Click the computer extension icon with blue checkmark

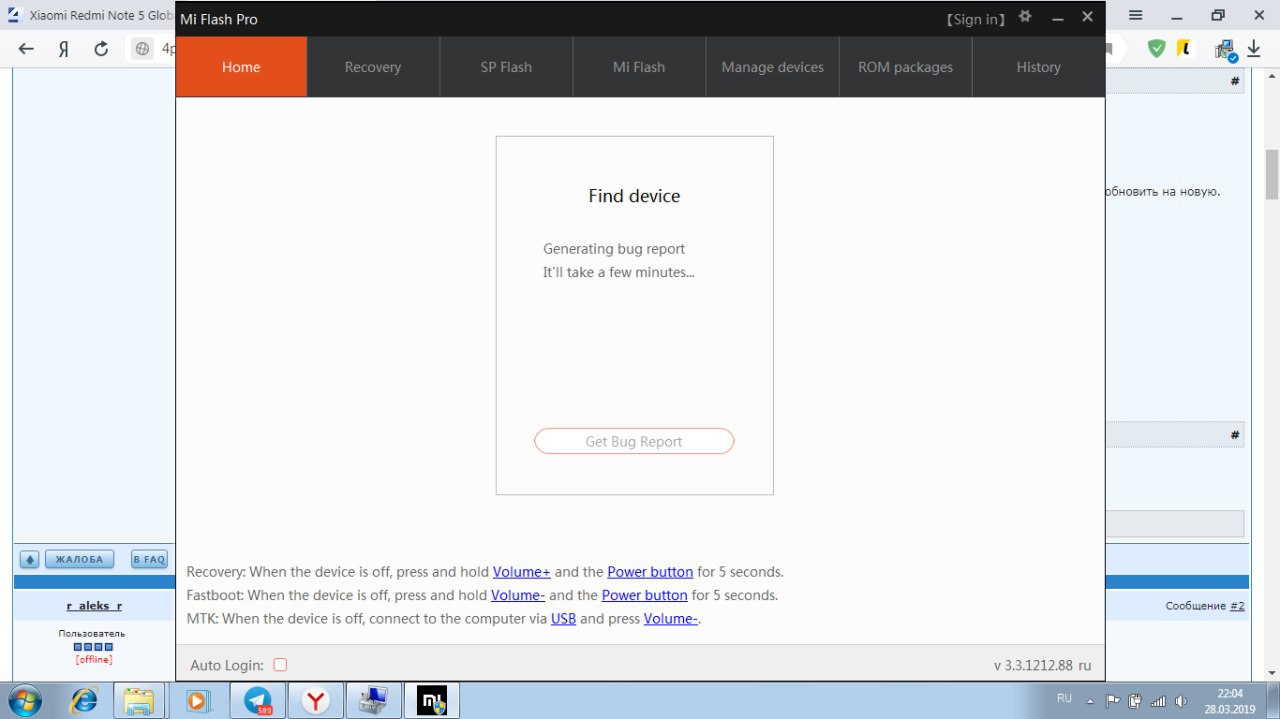(1225, 49)
